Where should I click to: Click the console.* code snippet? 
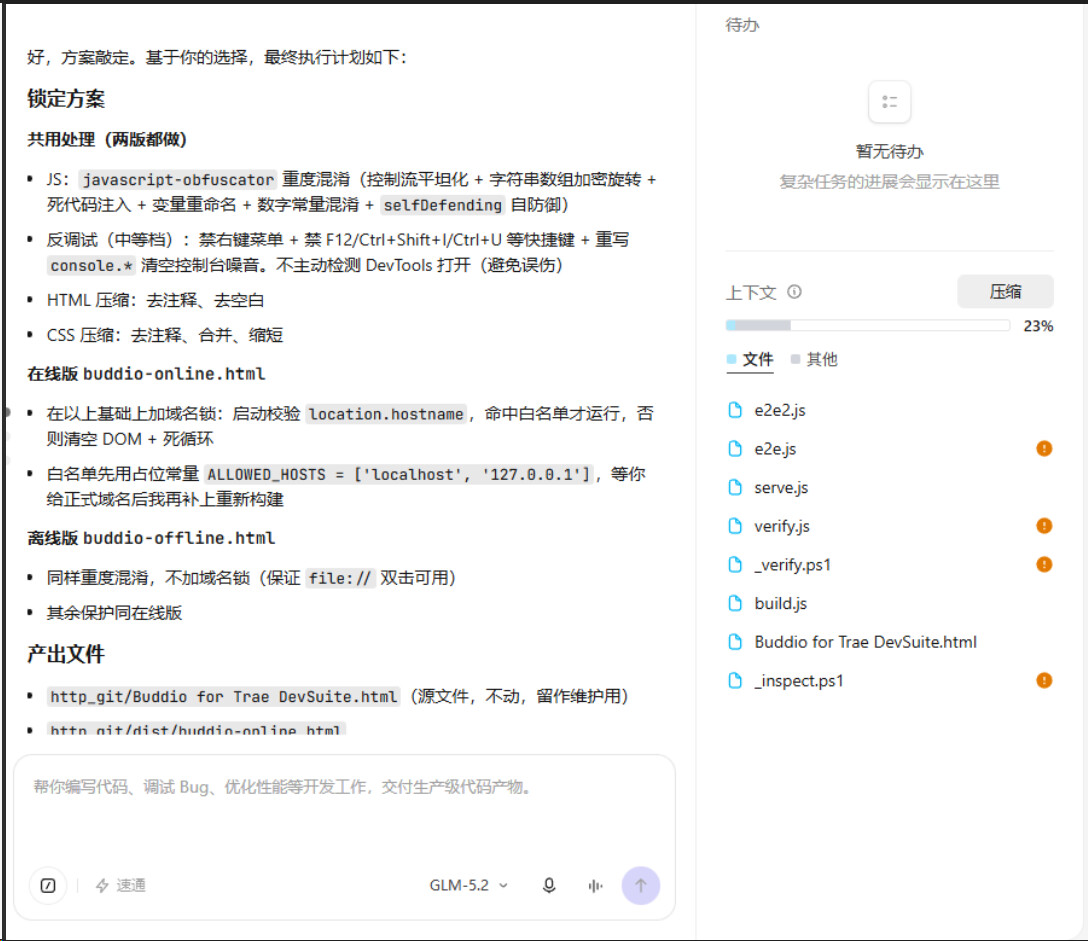click(x=92, y=266)
